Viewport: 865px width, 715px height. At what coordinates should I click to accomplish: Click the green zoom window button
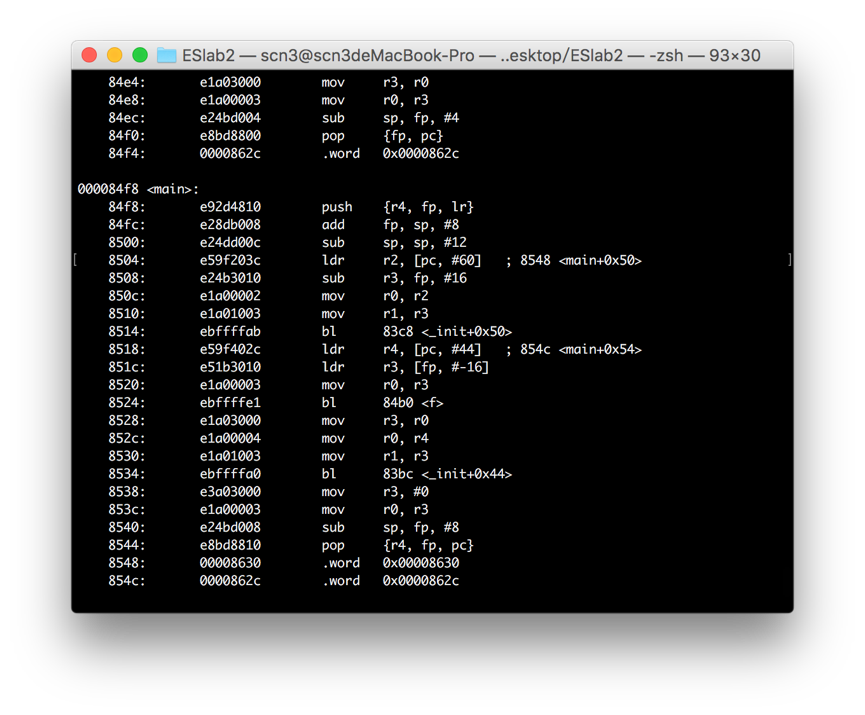[140, 55]
